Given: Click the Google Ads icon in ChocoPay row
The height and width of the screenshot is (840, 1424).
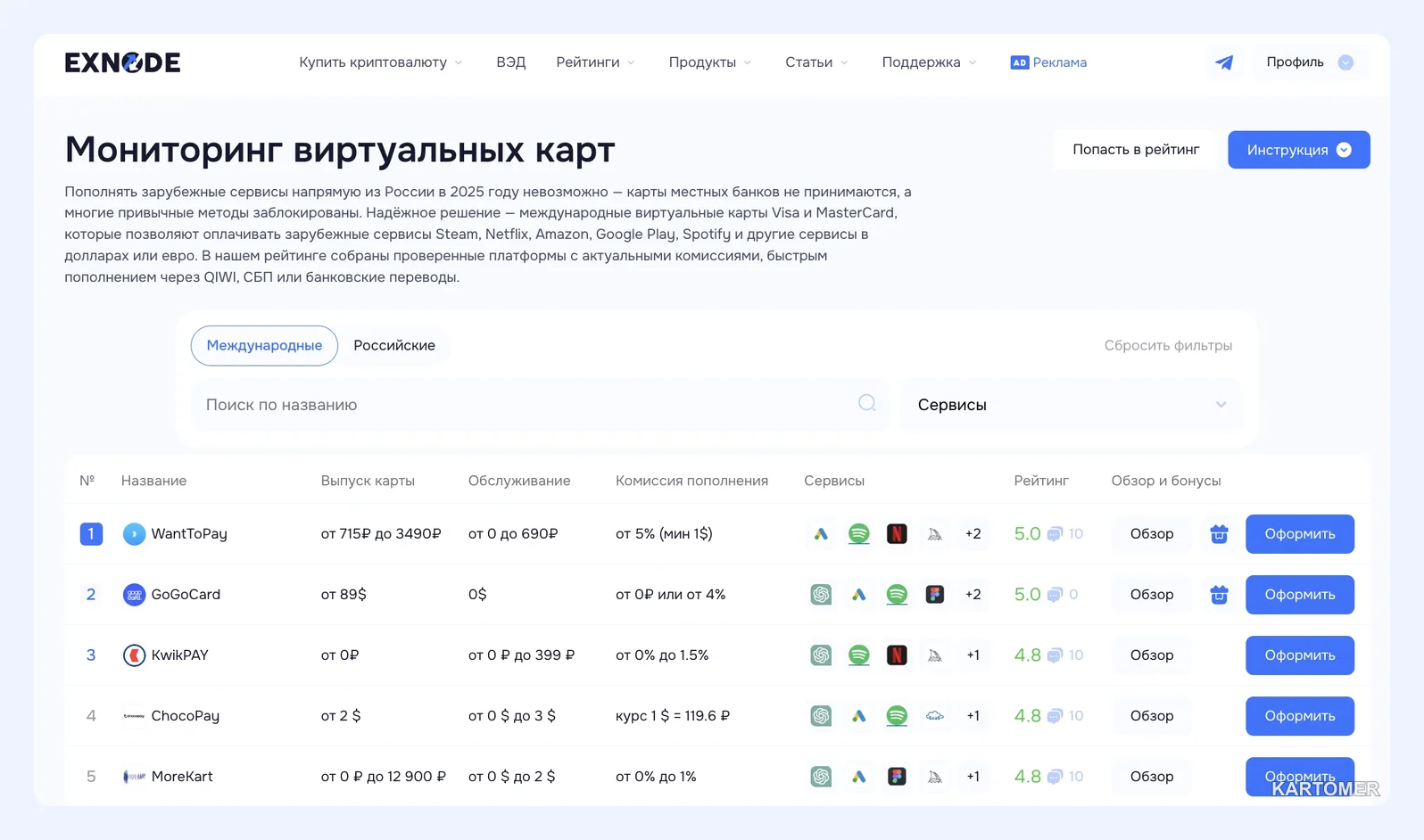Looking at the screenshot, I should point(858,716).
